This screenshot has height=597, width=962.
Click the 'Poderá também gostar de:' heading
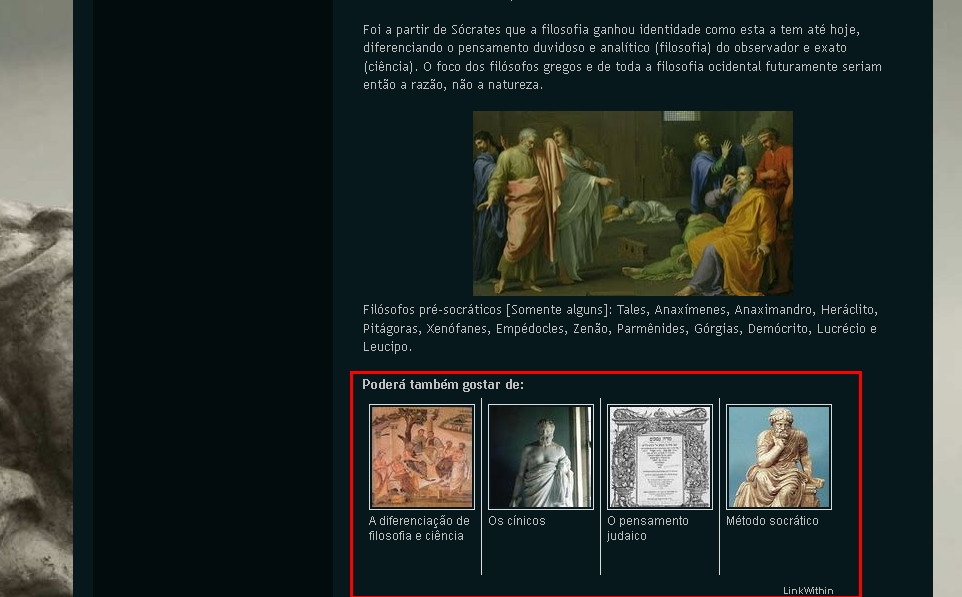pos(443,385)
